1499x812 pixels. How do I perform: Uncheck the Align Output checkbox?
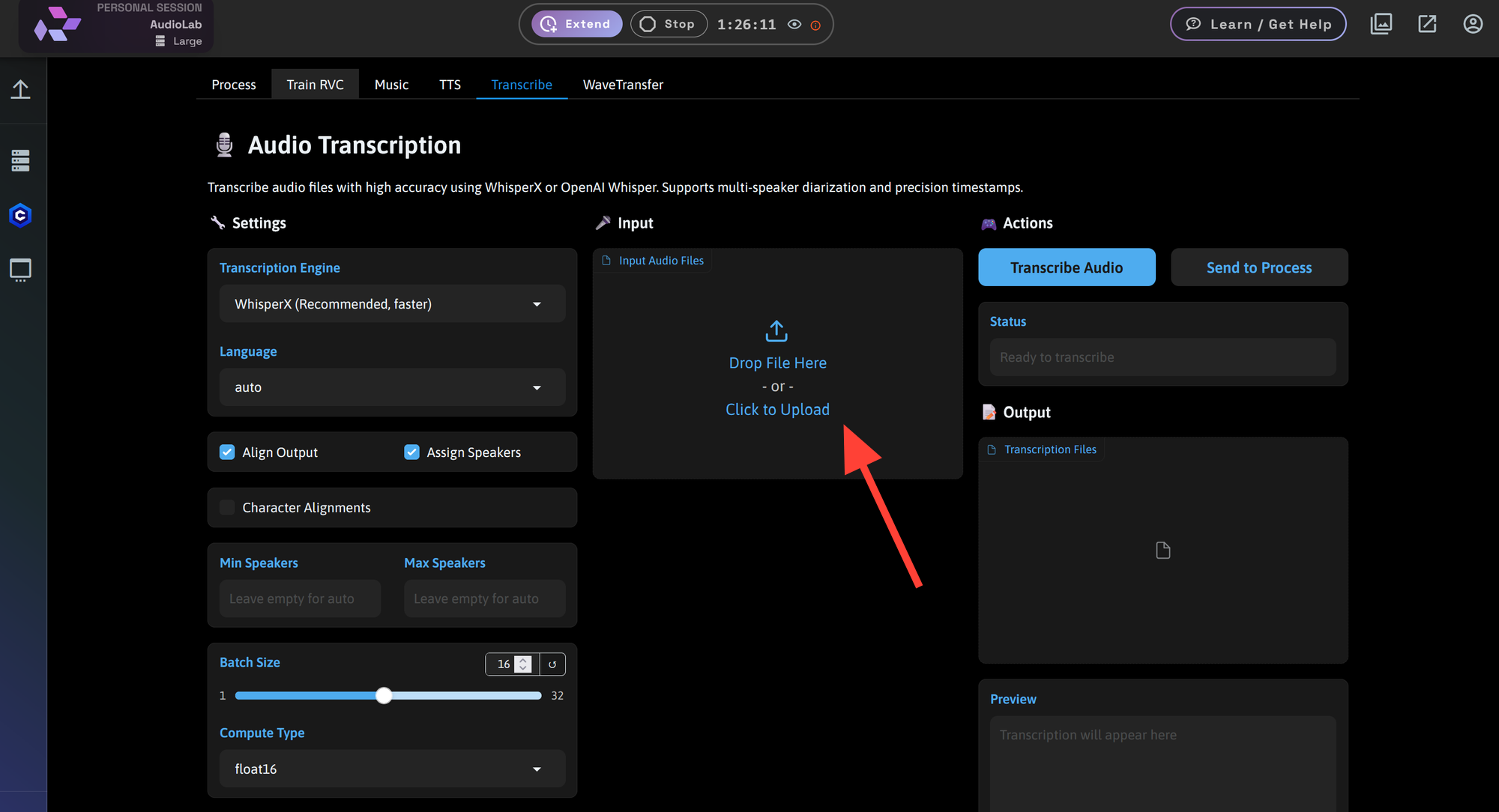coord(227,452)
